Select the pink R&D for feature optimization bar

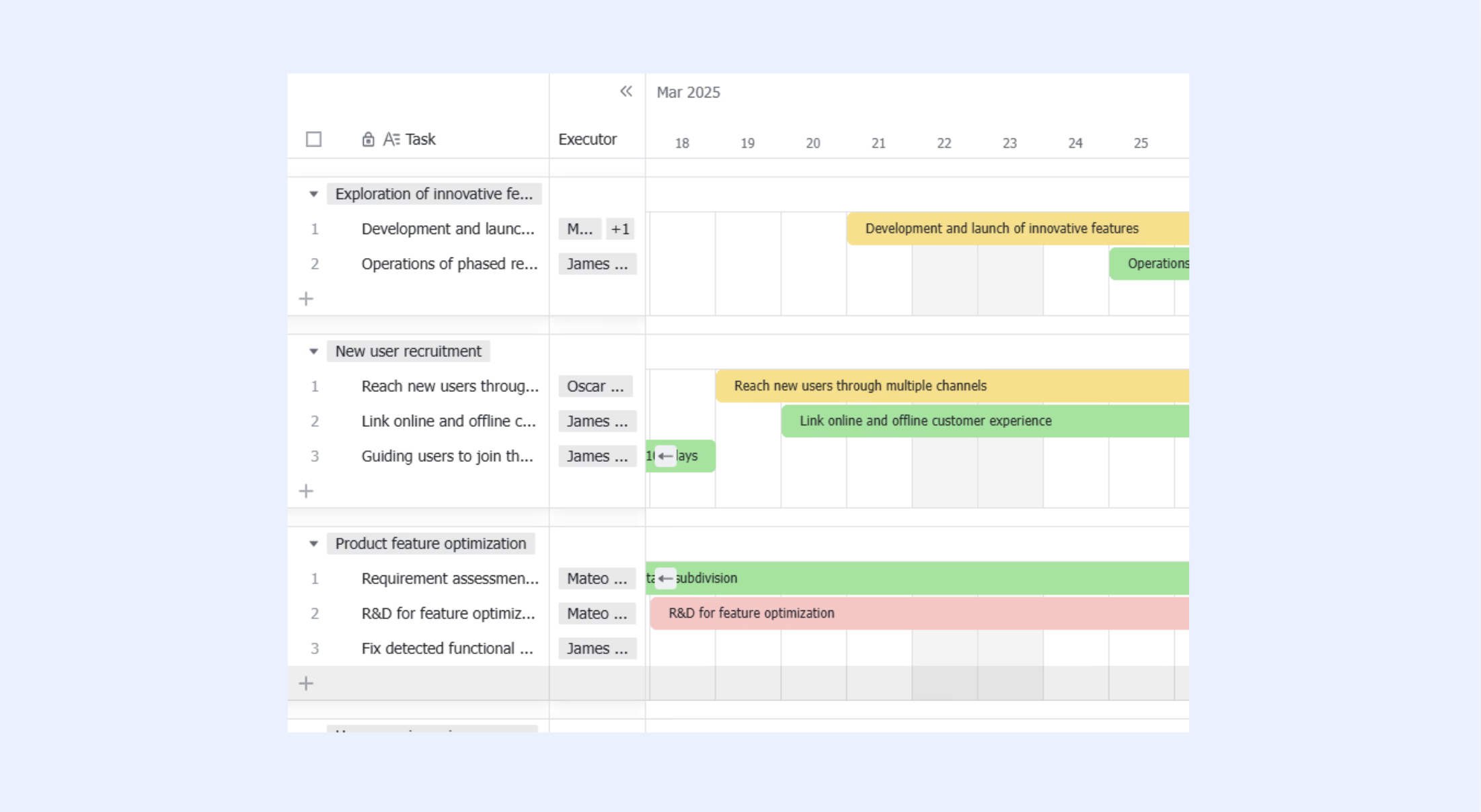coord(919,613)
